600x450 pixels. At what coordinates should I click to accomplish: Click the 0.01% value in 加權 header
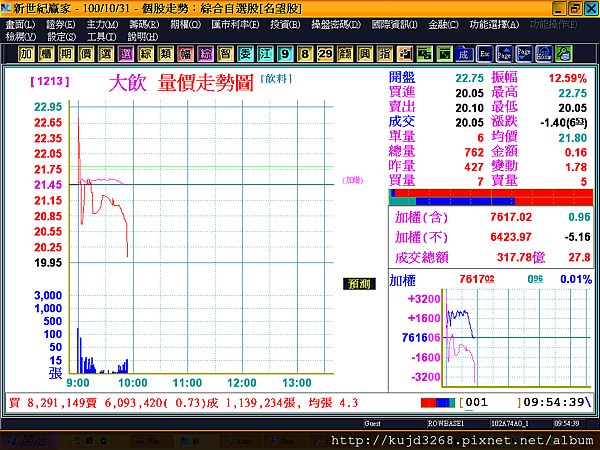[576, 279]
